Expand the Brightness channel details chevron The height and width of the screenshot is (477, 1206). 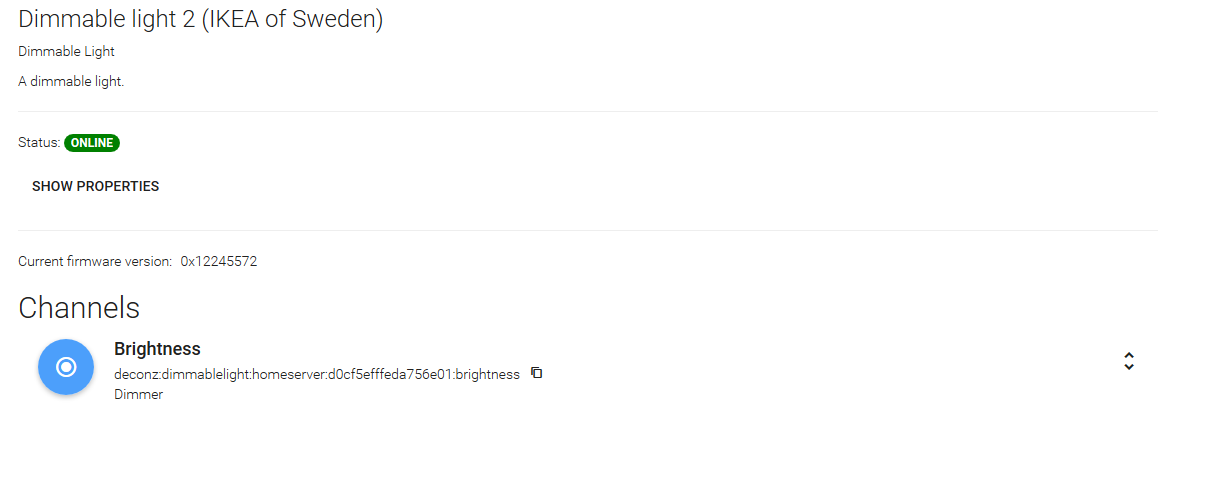(x=1128, y=361)
